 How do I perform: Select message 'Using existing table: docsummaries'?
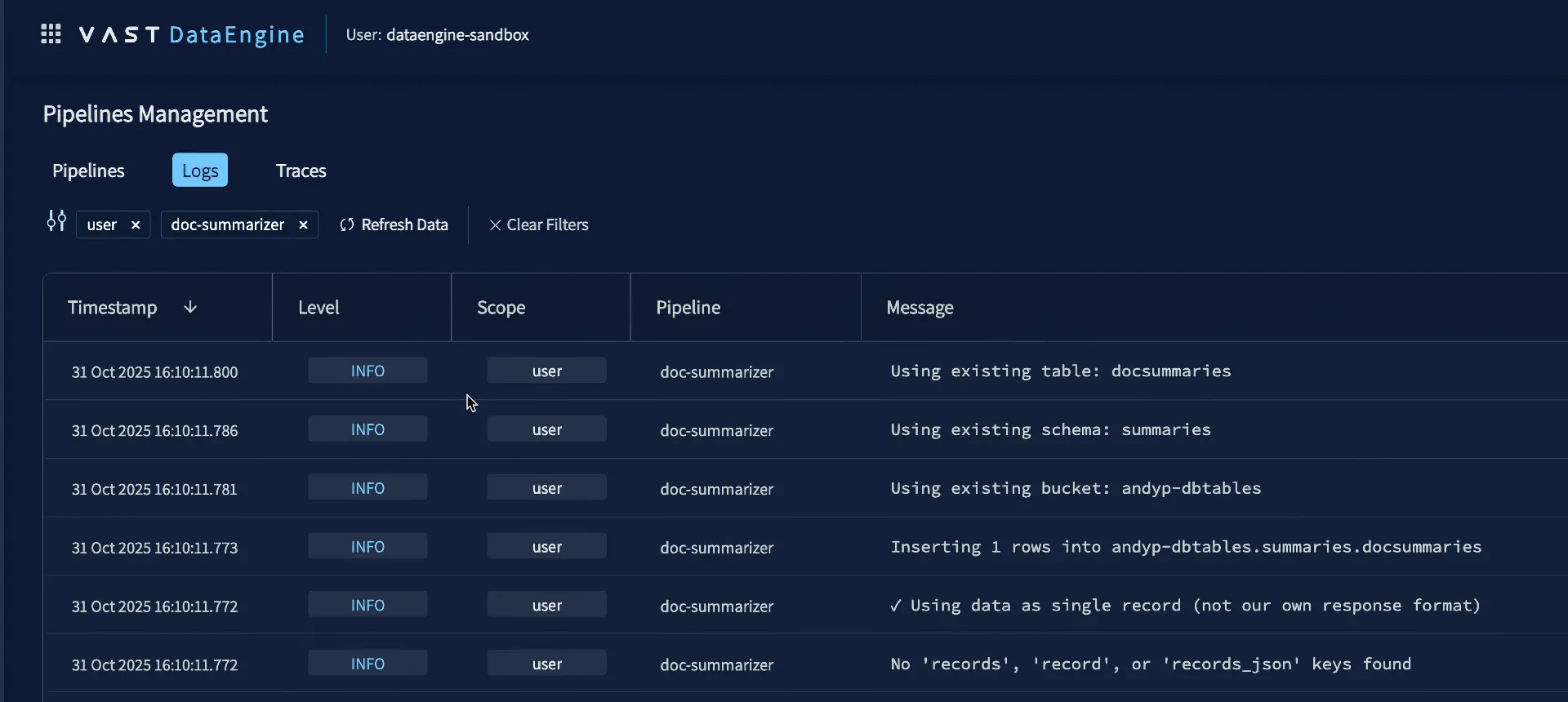[1061, 371]
